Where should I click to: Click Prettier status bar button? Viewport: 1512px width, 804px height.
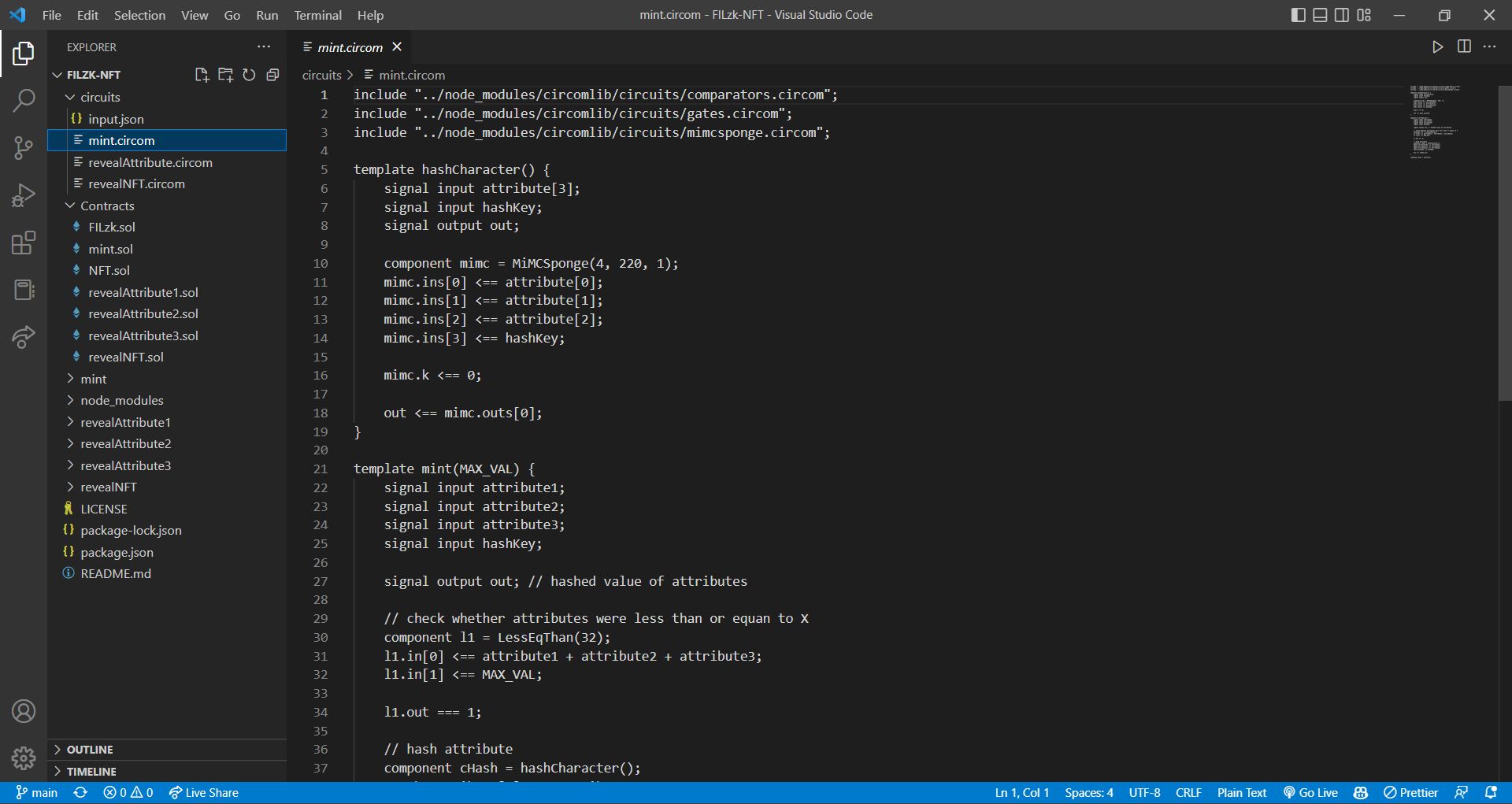1411,793
